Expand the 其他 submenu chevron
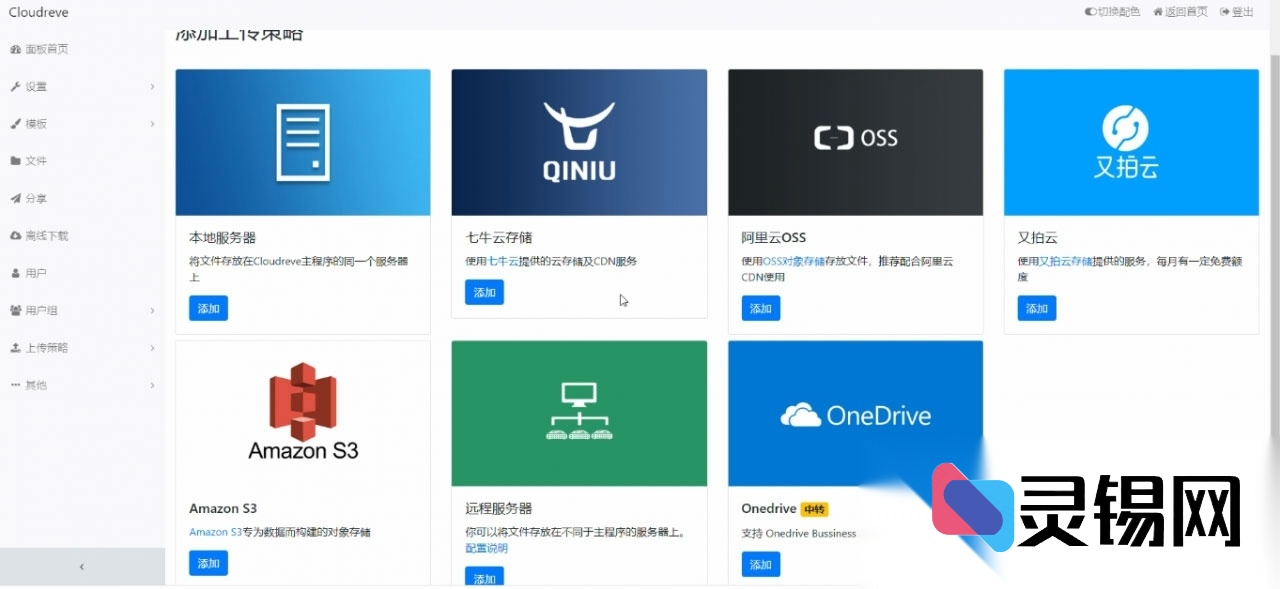1280x589 pixels. pos(152,385)
